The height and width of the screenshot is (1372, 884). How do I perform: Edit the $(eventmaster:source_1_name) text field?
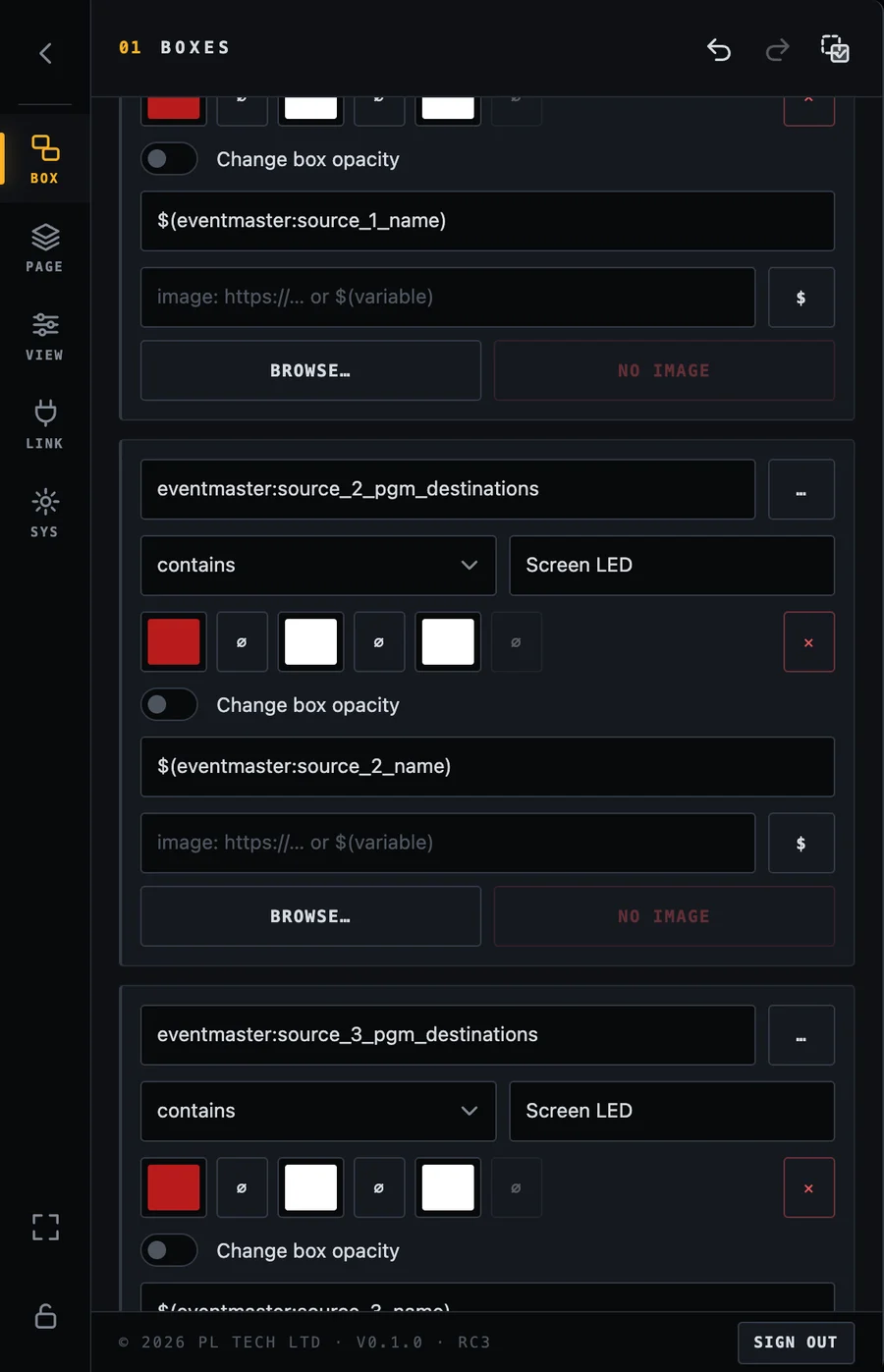[487, 221]
